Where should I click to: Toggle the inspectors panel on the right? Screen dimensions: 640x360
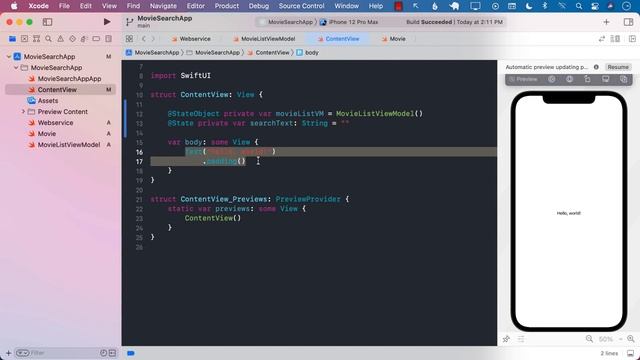pyautogui.click(x=628, y=22)
